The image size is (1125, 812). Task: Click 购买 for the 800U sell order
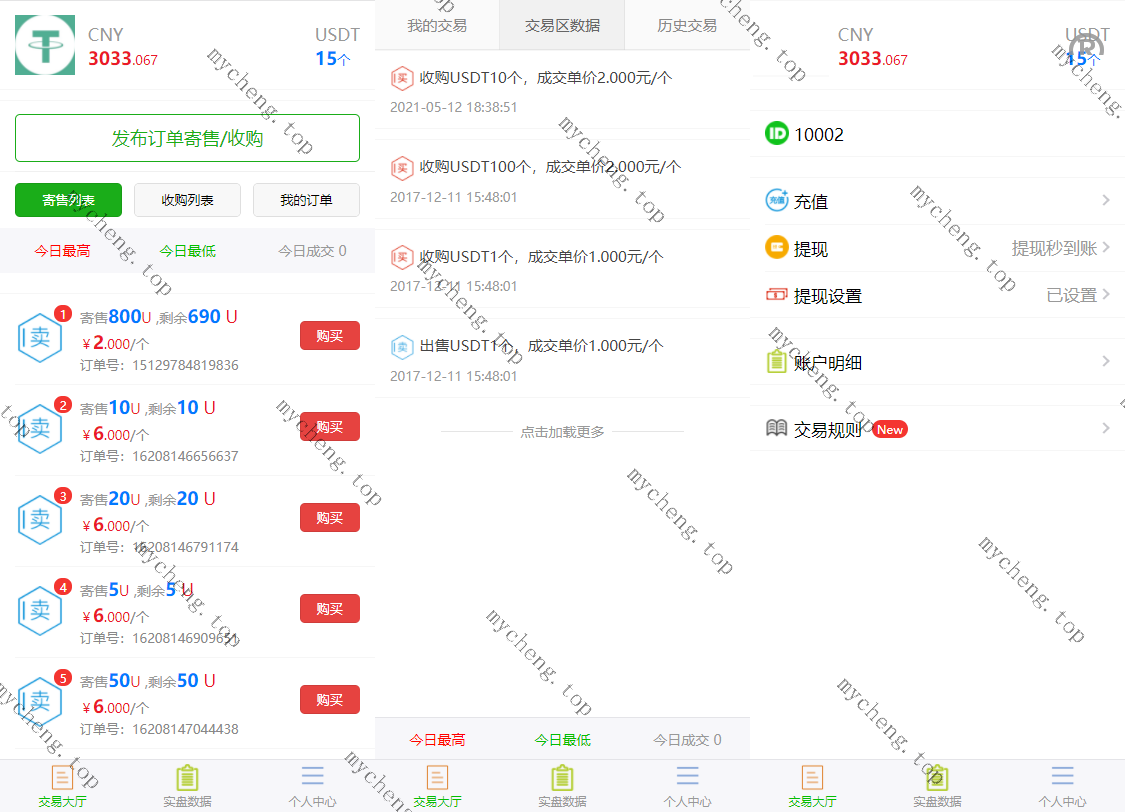[329, 336]
